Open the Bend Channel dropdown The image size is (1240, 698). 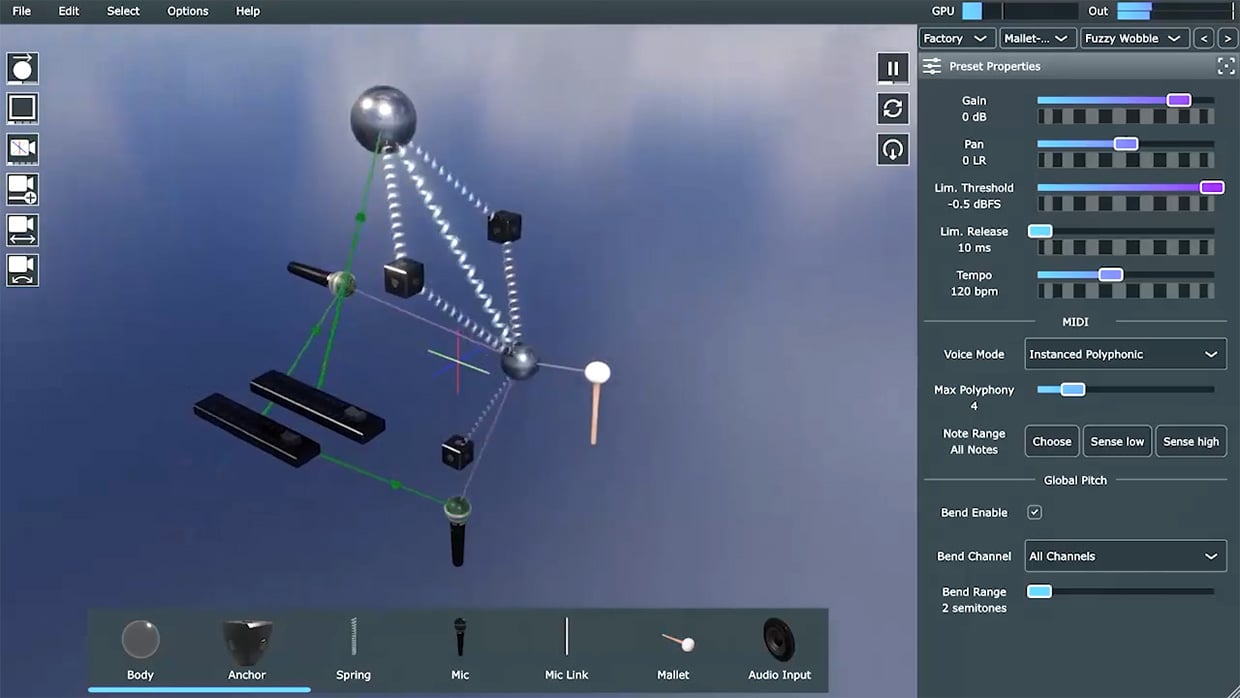point(1125,556)
